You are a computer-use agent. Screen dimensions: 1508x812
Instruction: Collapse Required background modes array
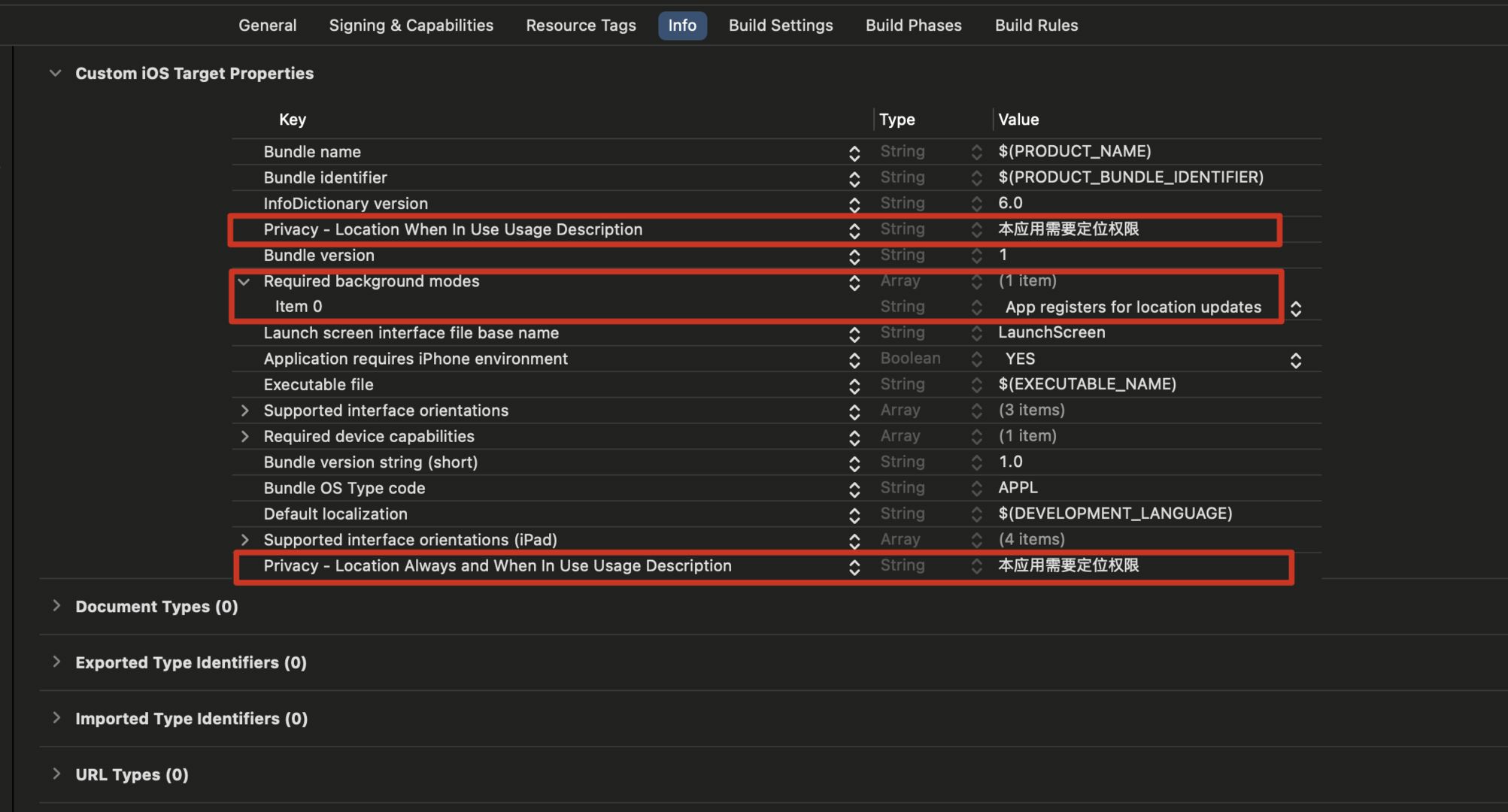point(244,282)
